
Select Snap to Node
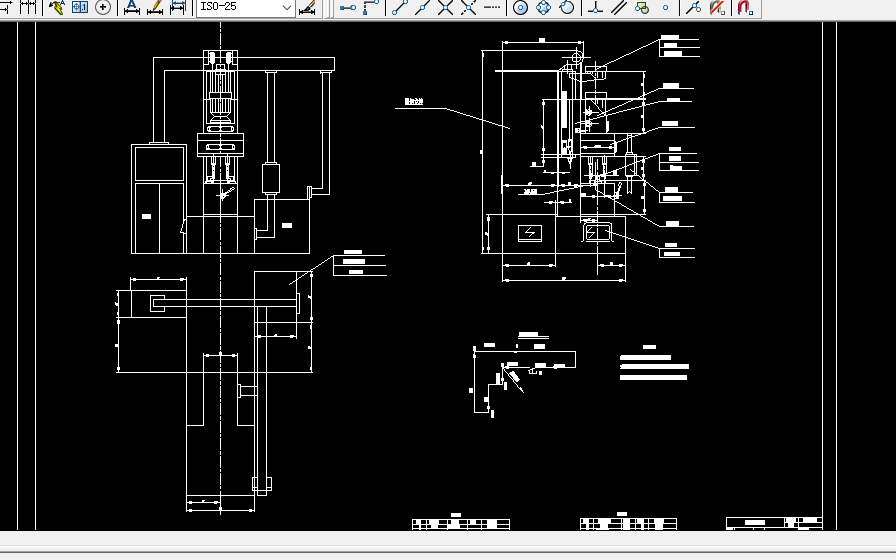[x=665, y=7]
